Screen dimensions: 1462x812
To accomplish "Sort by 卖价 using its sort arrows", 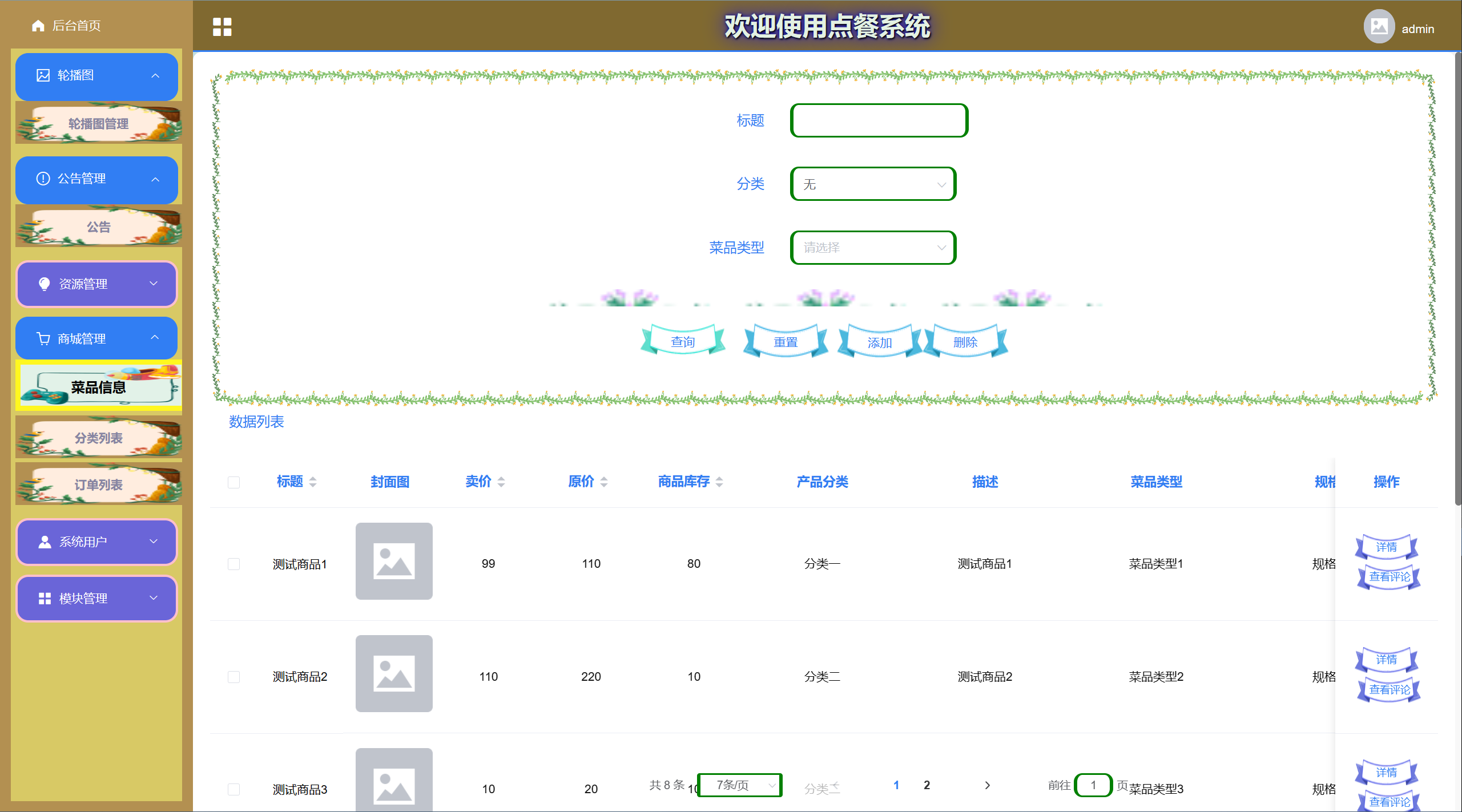I will click(501, 482).
